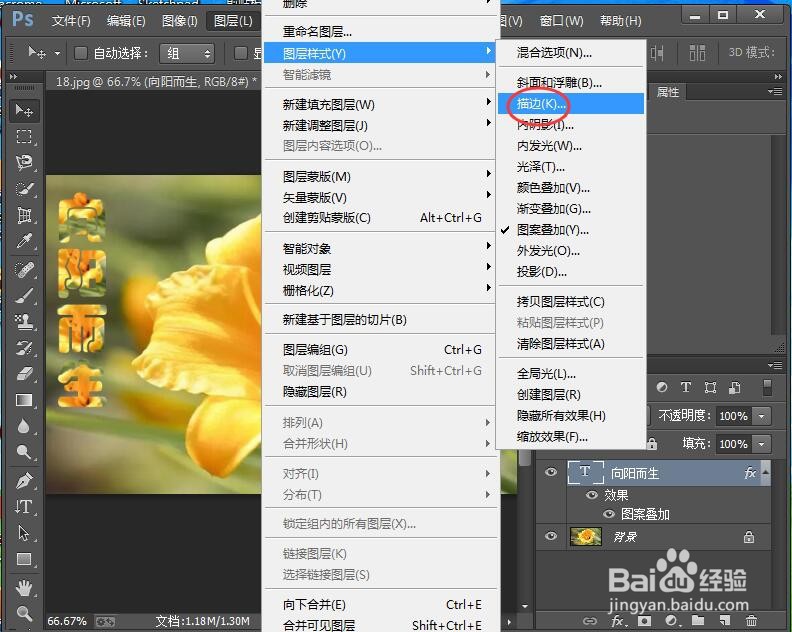
Task: Toggle the layer filter switch
Action: pyautogui.click(x=767, y=387)
